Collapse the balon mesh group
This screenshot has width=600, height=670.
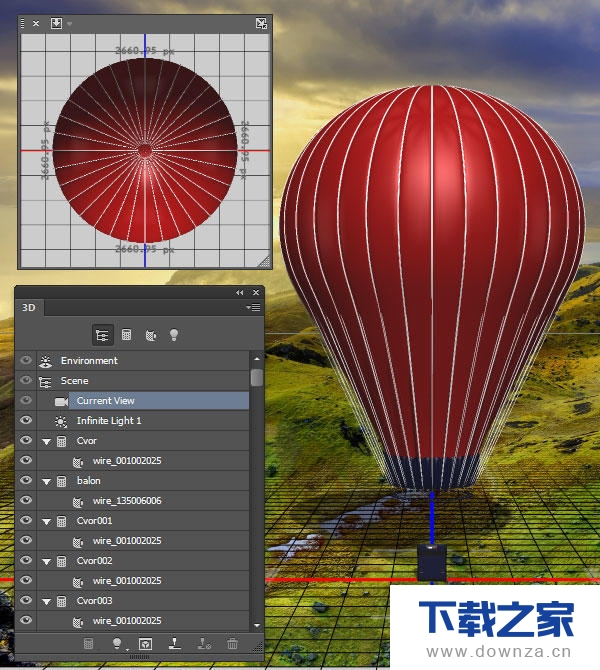point(47,482)
